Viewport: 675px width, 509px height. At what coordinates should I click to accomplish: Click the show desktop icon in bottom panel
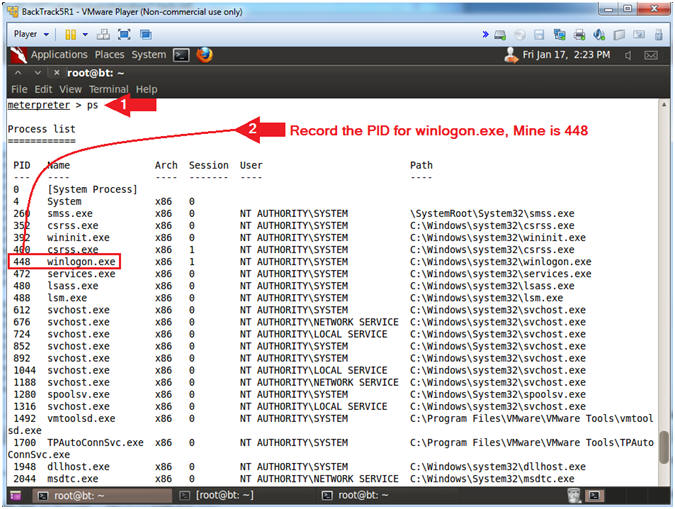(x=15, y=496)
